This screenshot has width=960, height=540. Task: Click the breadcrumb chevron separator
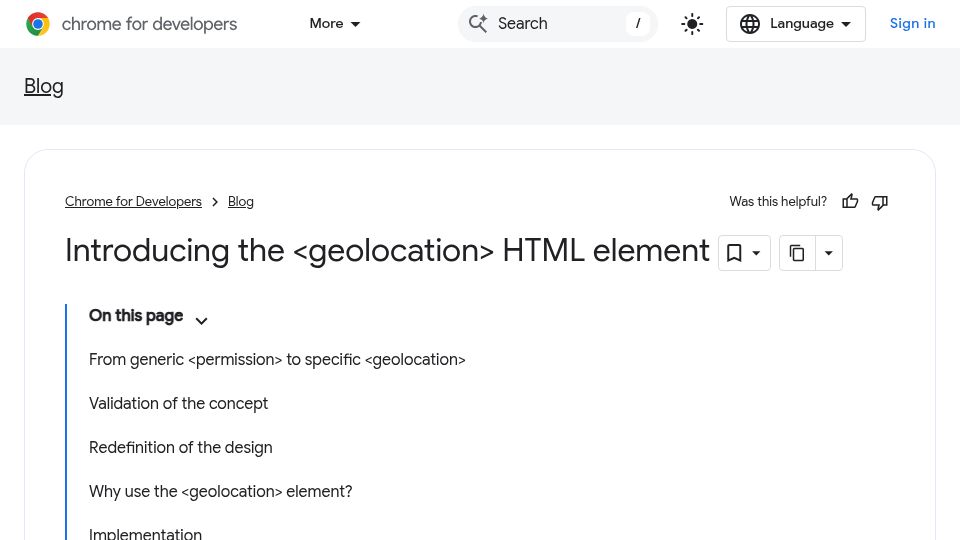(215, 202)
